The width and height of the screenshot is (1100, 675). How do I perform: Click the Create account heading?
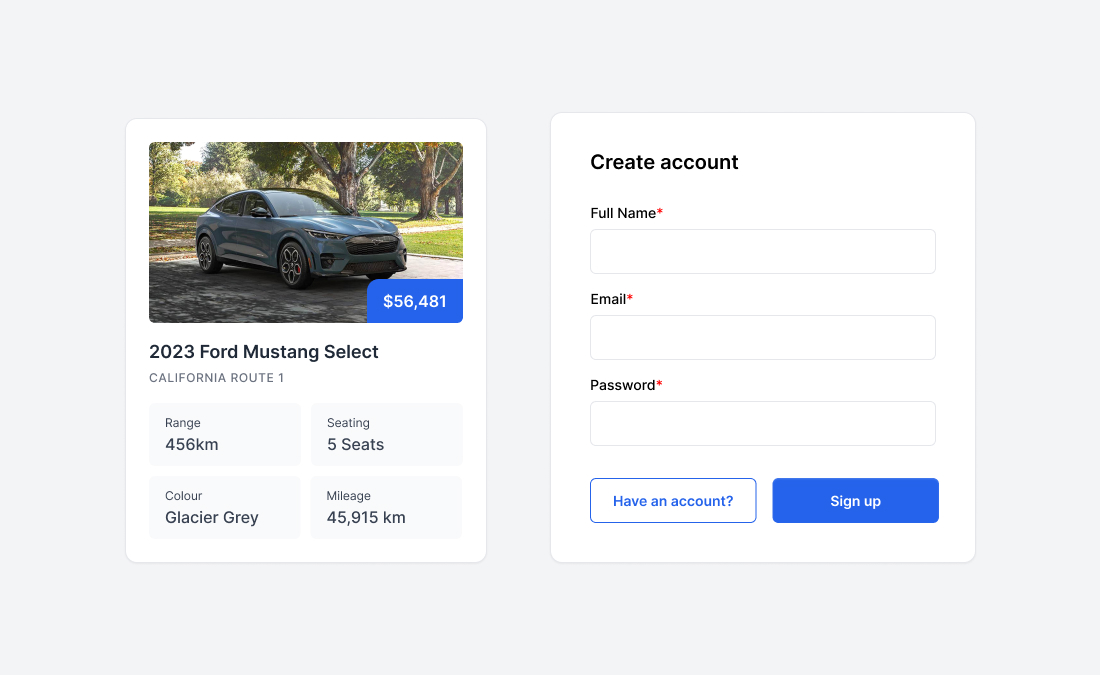pyautogui.click(x=664, y=162)
